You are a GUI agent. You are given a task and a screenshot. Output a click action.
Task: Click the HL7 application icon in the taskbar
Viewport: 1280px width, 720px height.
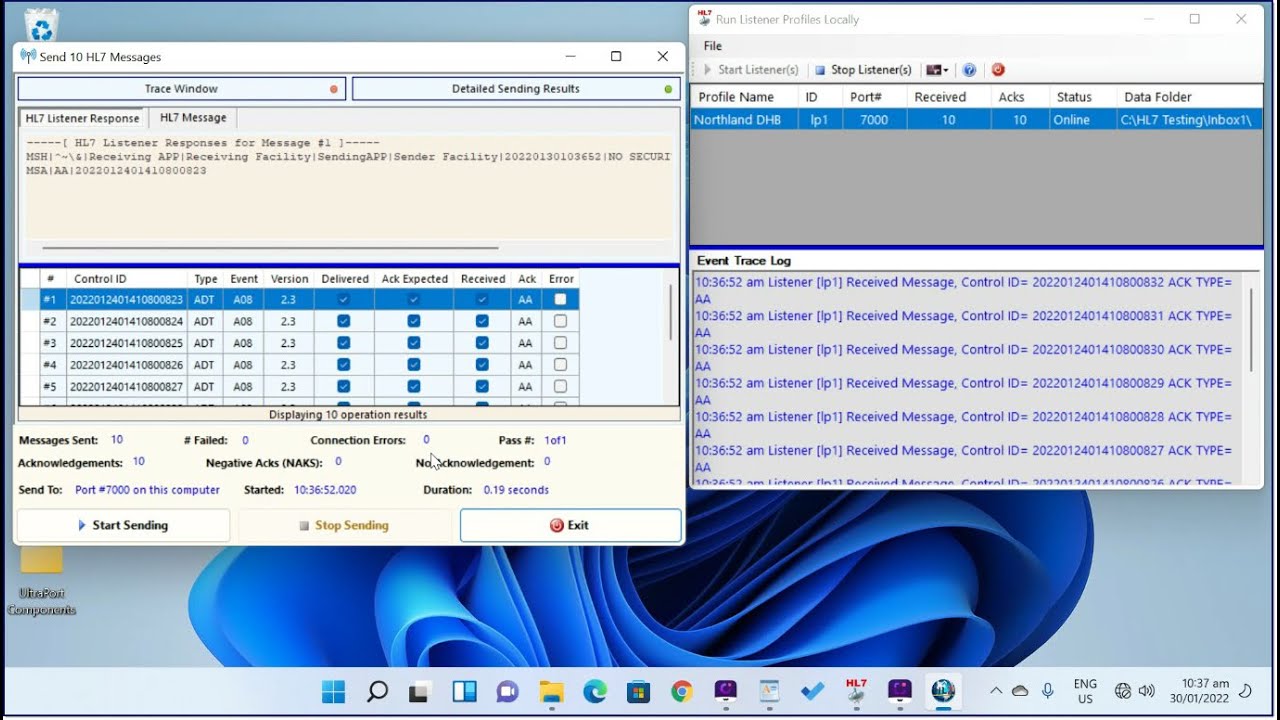tap(856, 691)
